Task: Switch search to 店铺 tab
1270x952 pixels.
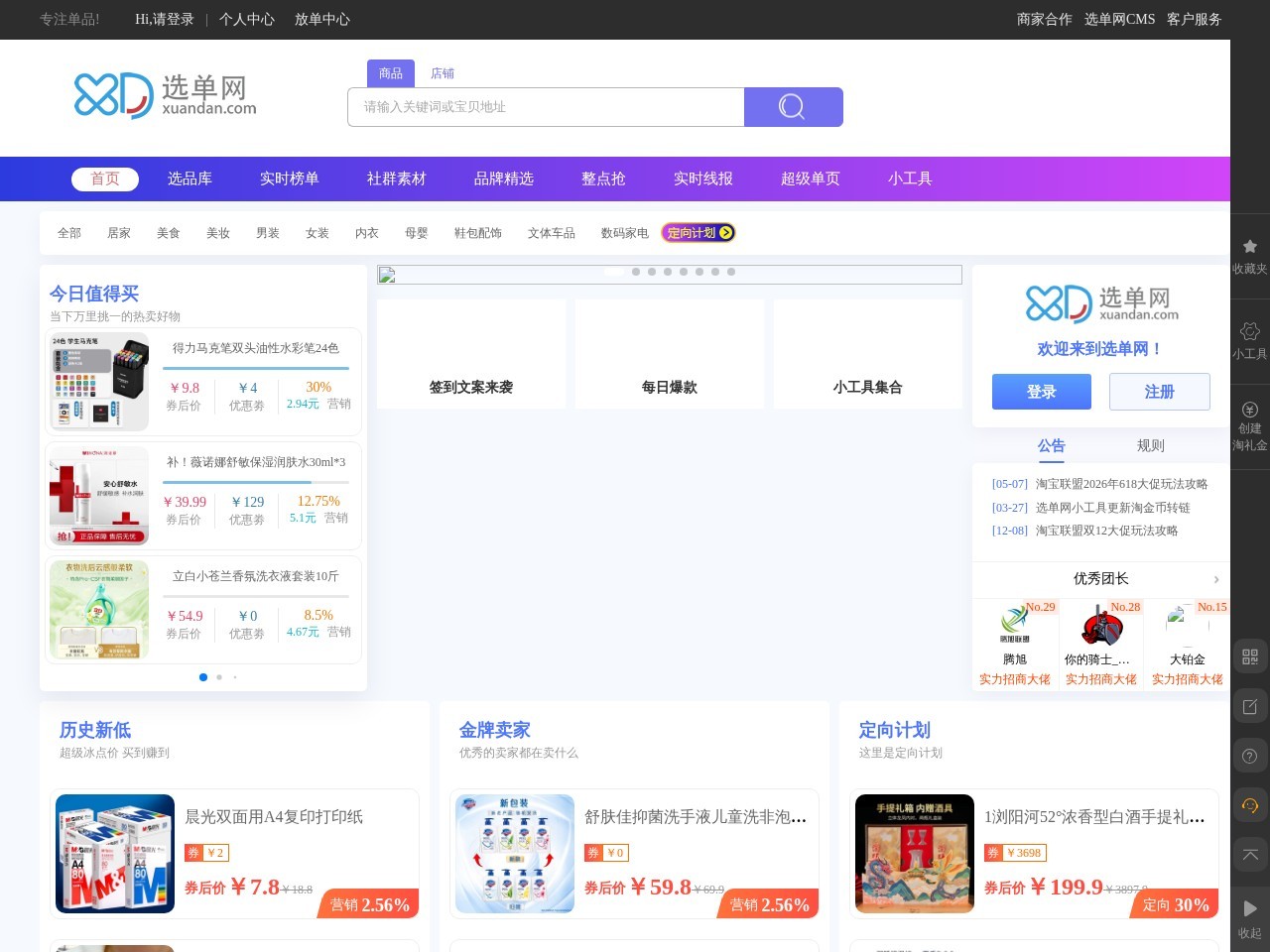Action: [443, 73]
